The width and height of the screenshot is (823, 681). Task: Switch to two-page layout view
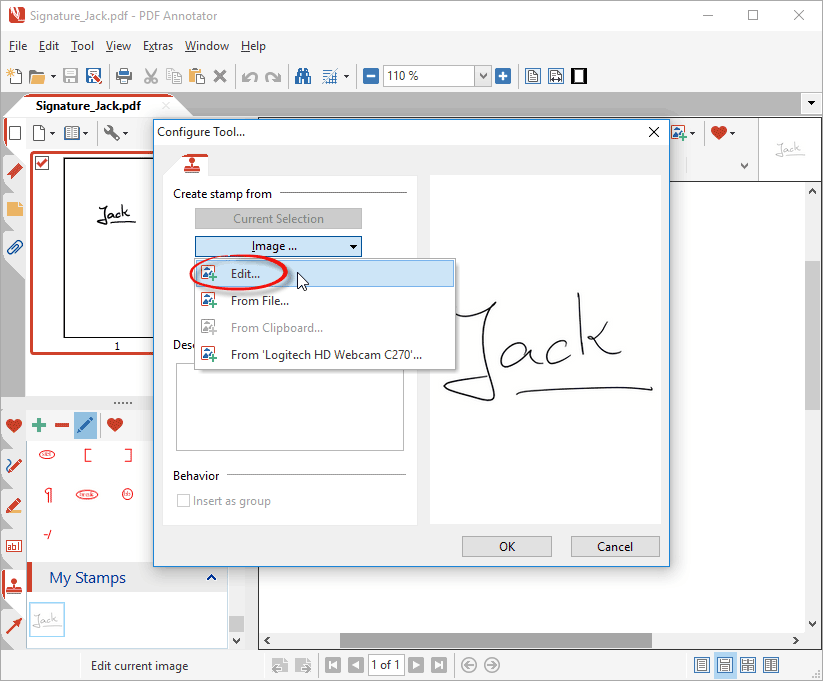pos(770,665)
